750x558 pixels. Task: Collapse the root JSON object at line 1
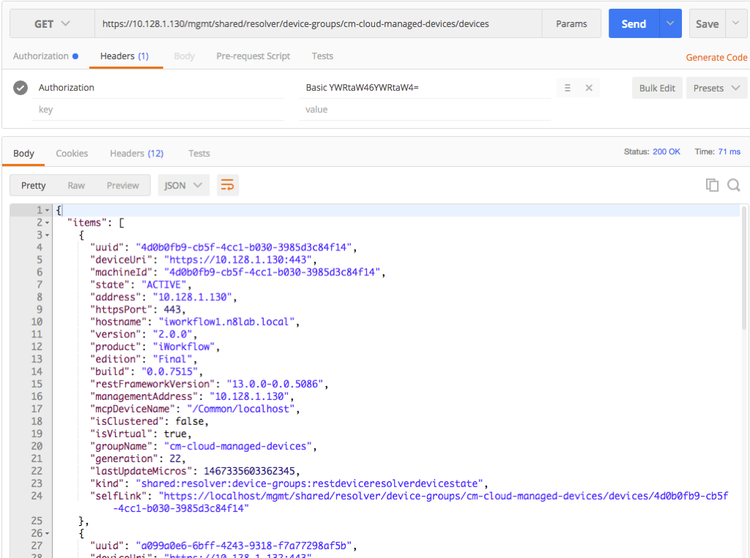(x=48, y=210)
